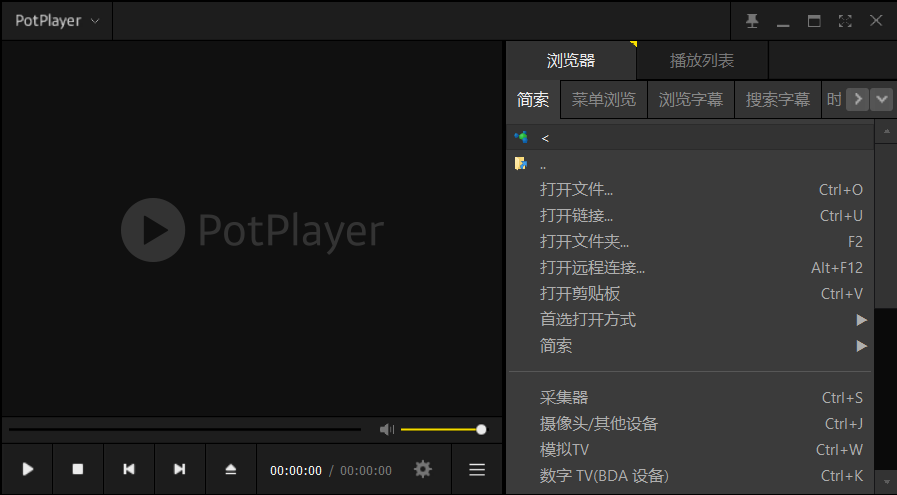
Task: Skip to the next track
Action: (x=180, y=469)
